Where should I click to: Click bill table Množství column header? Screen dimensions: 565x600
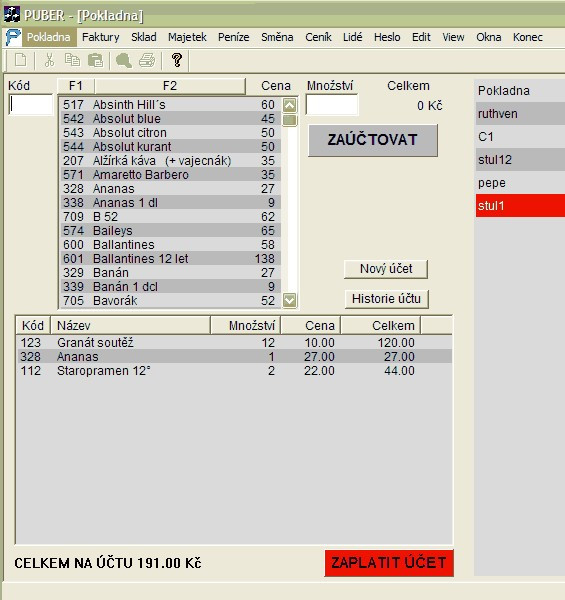246,326
